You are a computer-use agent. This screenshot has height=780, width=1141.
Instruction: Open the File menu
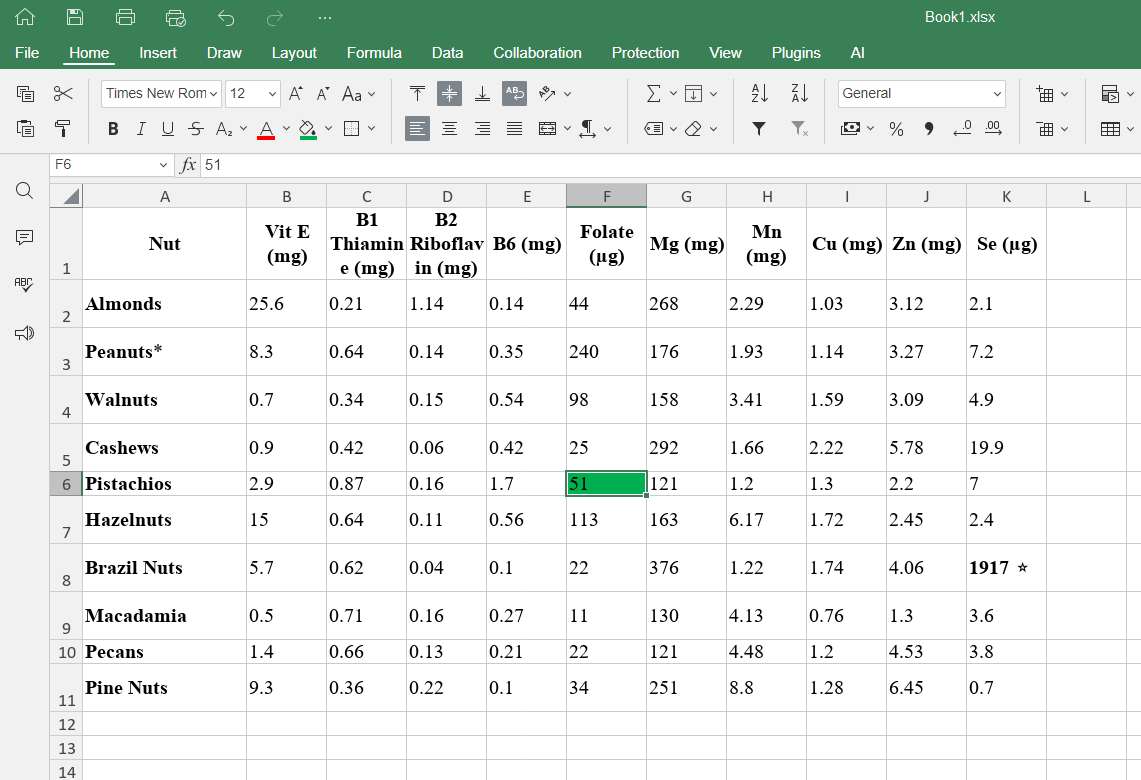tap(27, 53)
